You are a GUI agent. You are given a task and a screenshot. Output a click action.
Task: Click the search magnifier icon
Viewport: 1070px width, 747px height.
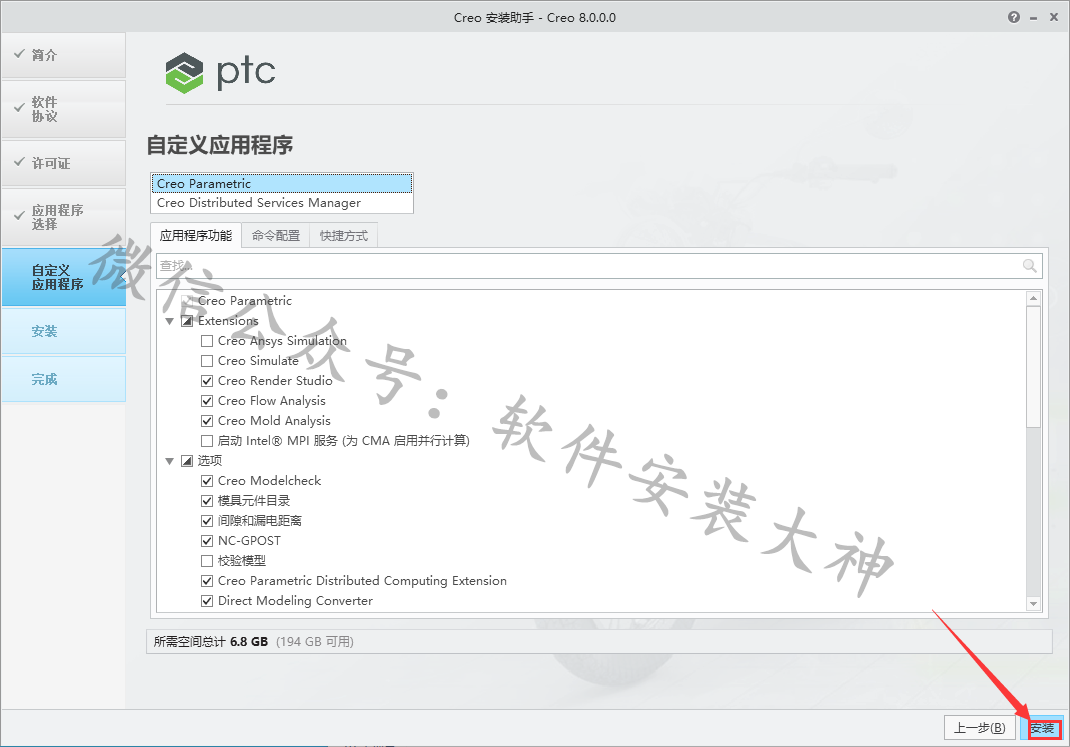[1029, 265]
